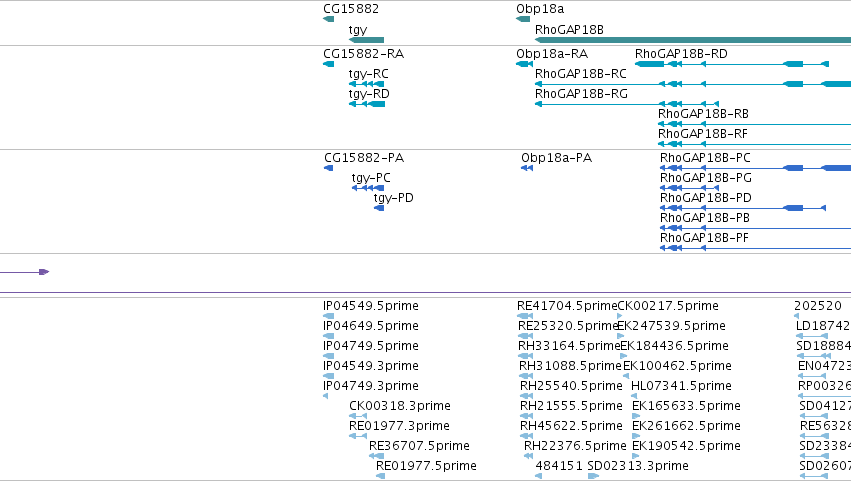
Task: Click the tgy-RD transcript glyph
Action: (x=367, y=104)
